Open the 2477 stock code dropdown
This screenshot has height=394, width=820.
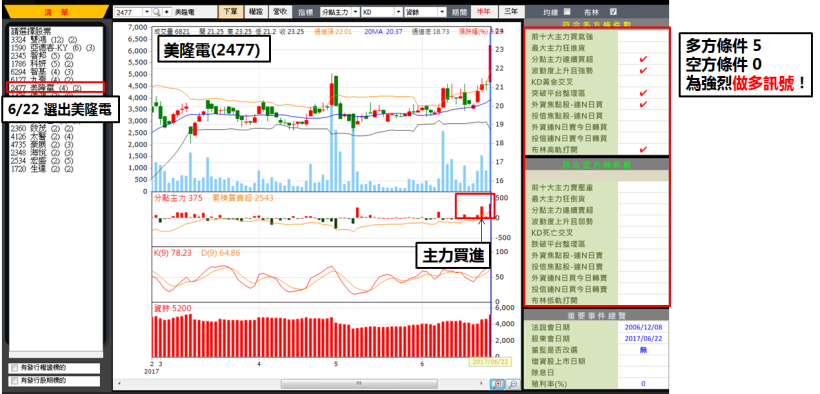coord(146,12)
